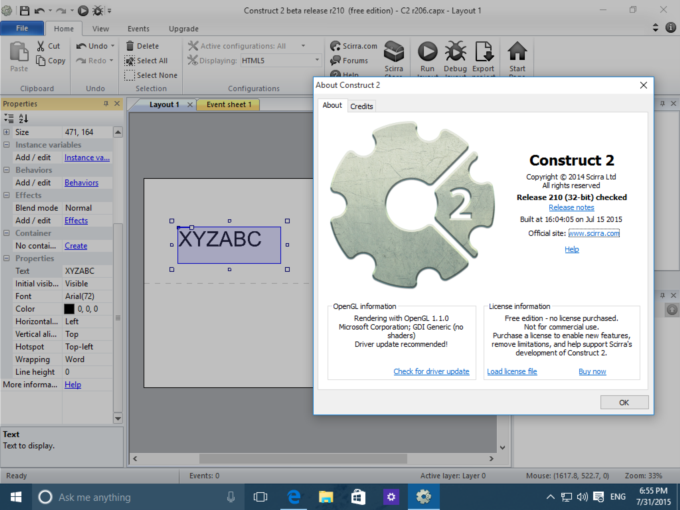The image size is (680, 510).
Task: Collapse the Effects section
Action: (7, 195)
